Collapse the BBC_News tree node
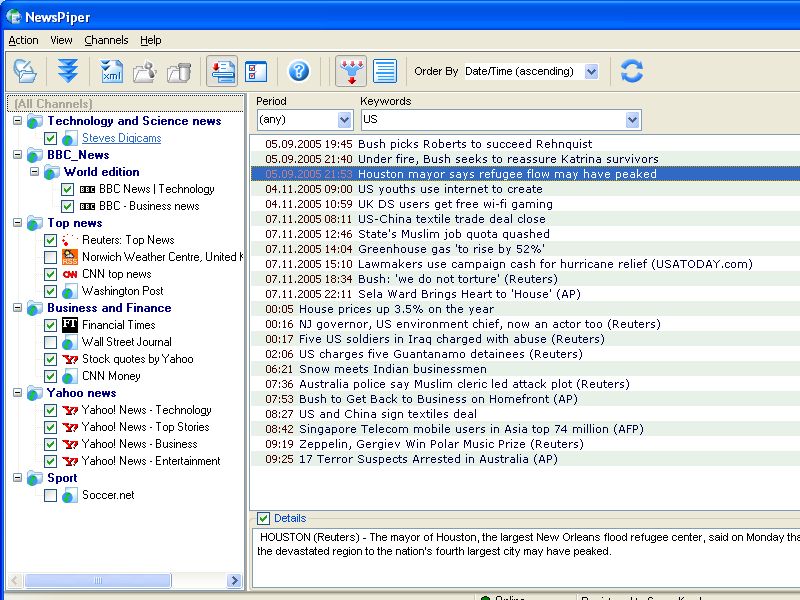 (x=17, y=155)
